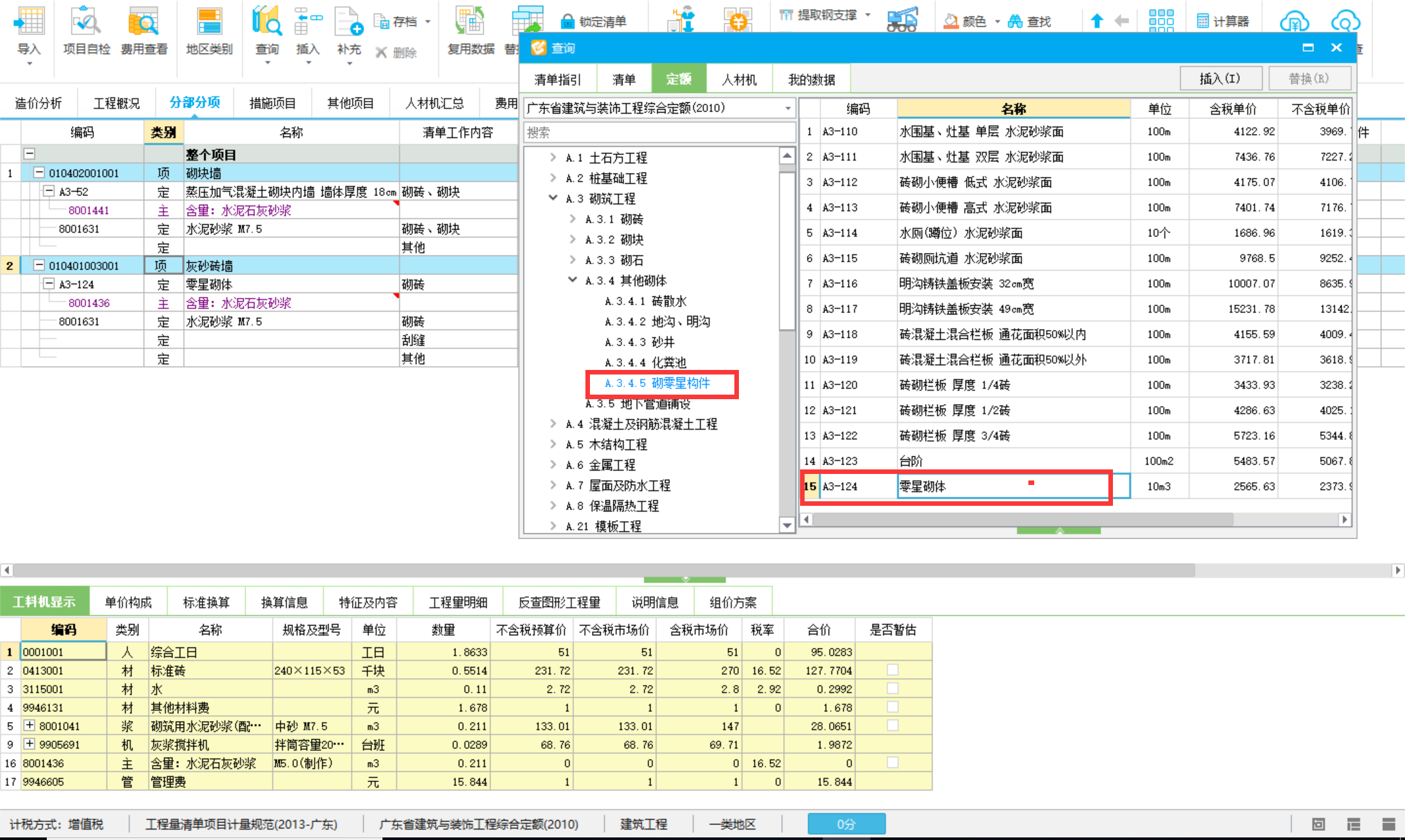
Task: Select the 人材机 tab in query dialog
Action: (739, 79)
